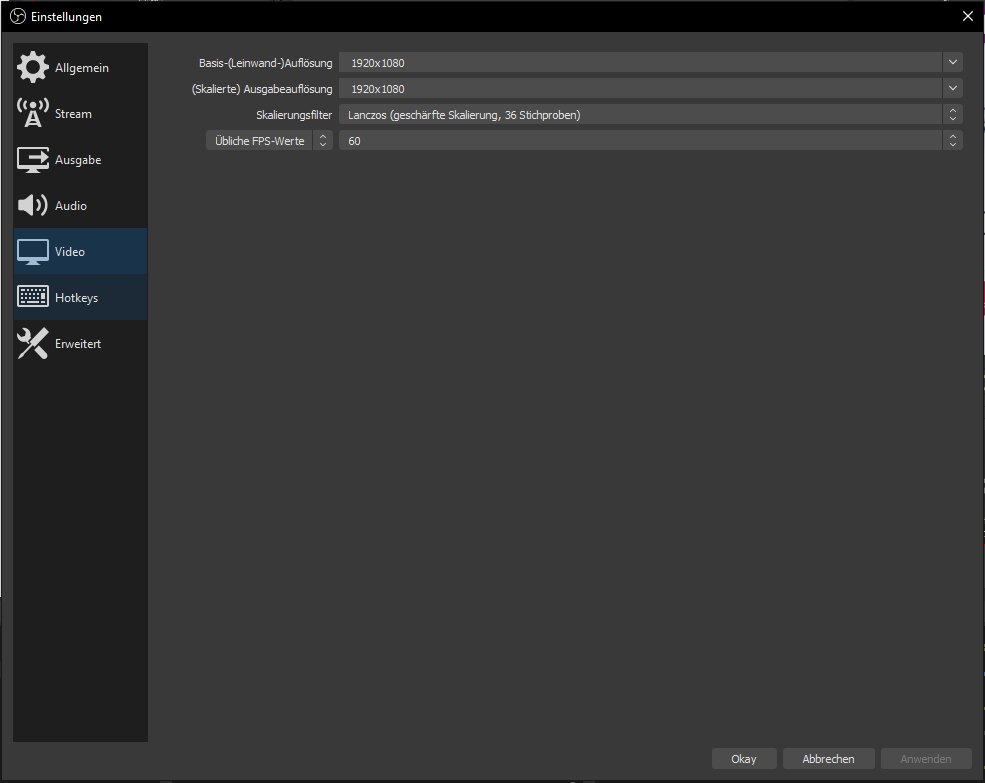The image size is (985, 783).
Task: Open the (Skalierte) Ausgabeauflösung dropdown arrow
Action: [x=952, y=89]
